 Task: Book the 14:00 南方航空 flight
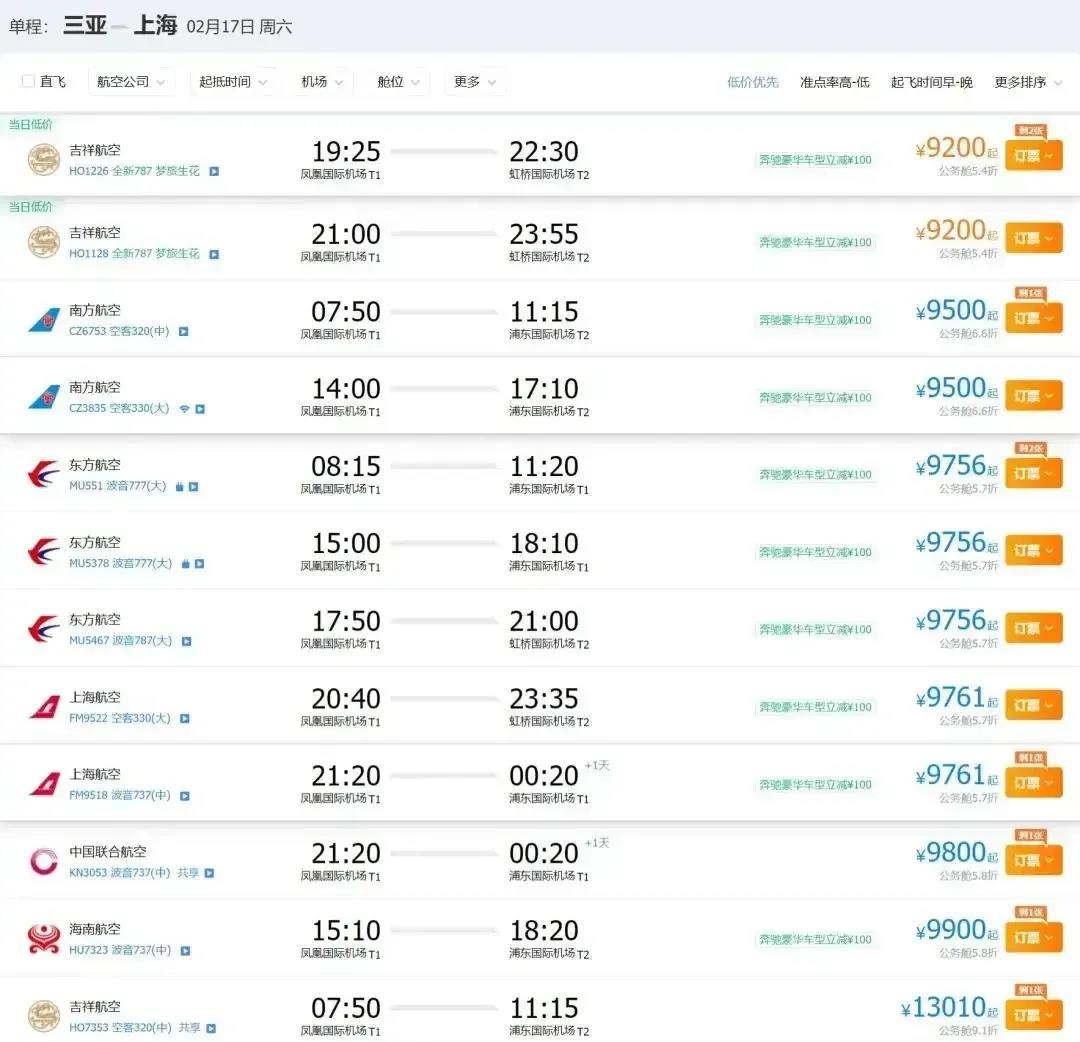(1033, 396)
